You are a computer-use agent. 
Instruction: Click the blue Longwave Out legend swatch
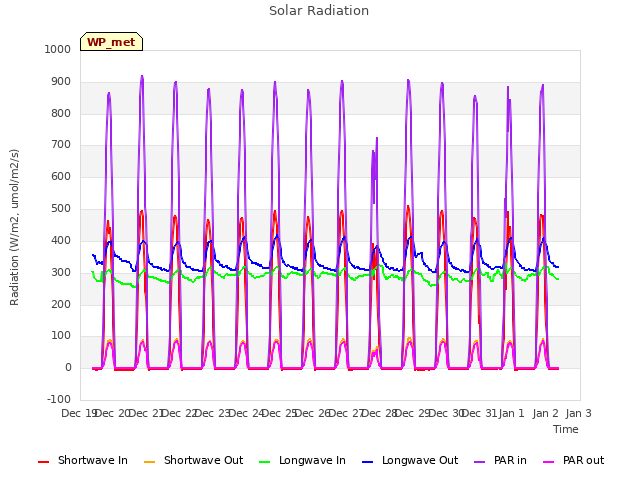367,462
